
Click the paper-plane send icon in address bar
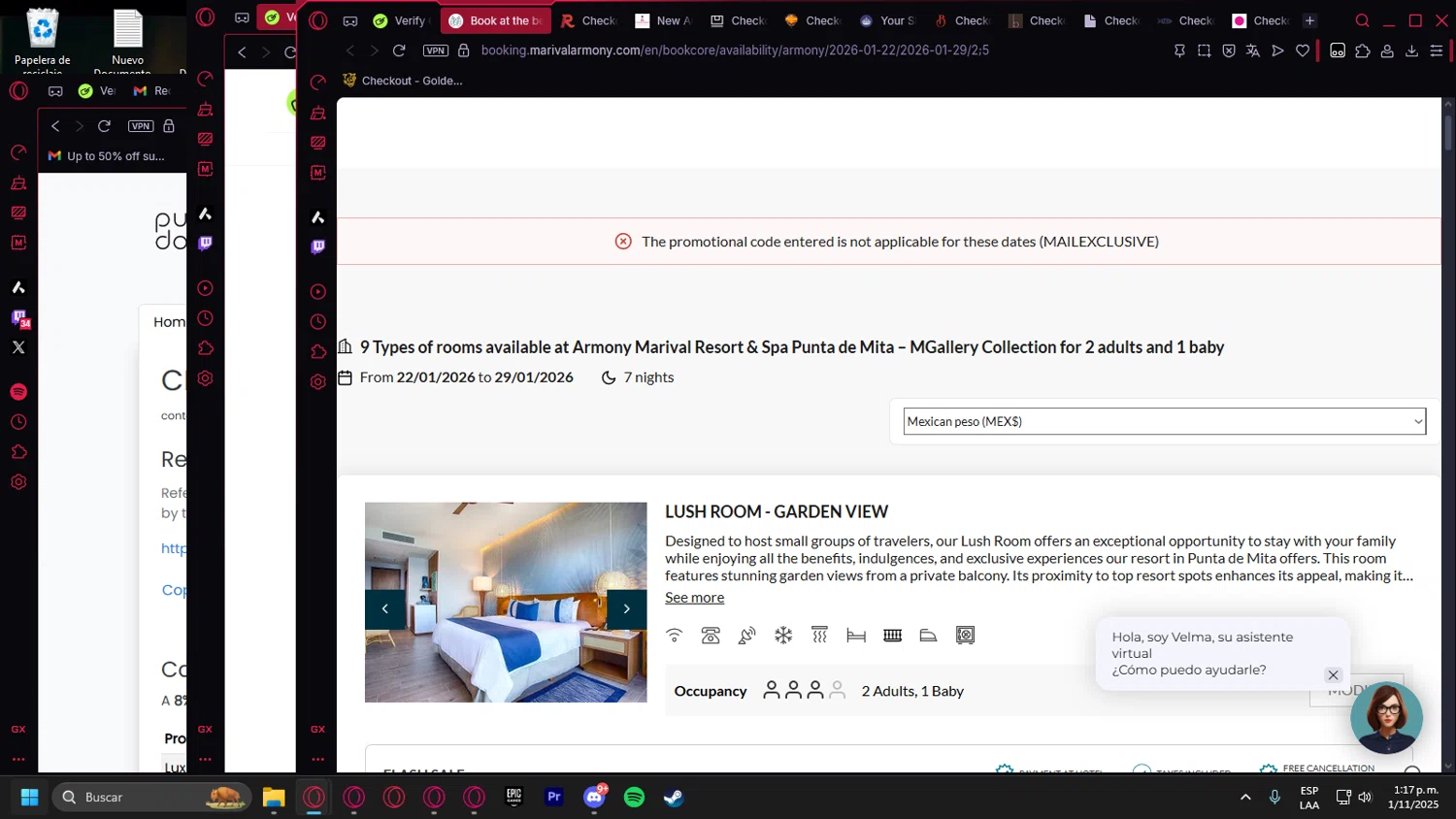1277,50
